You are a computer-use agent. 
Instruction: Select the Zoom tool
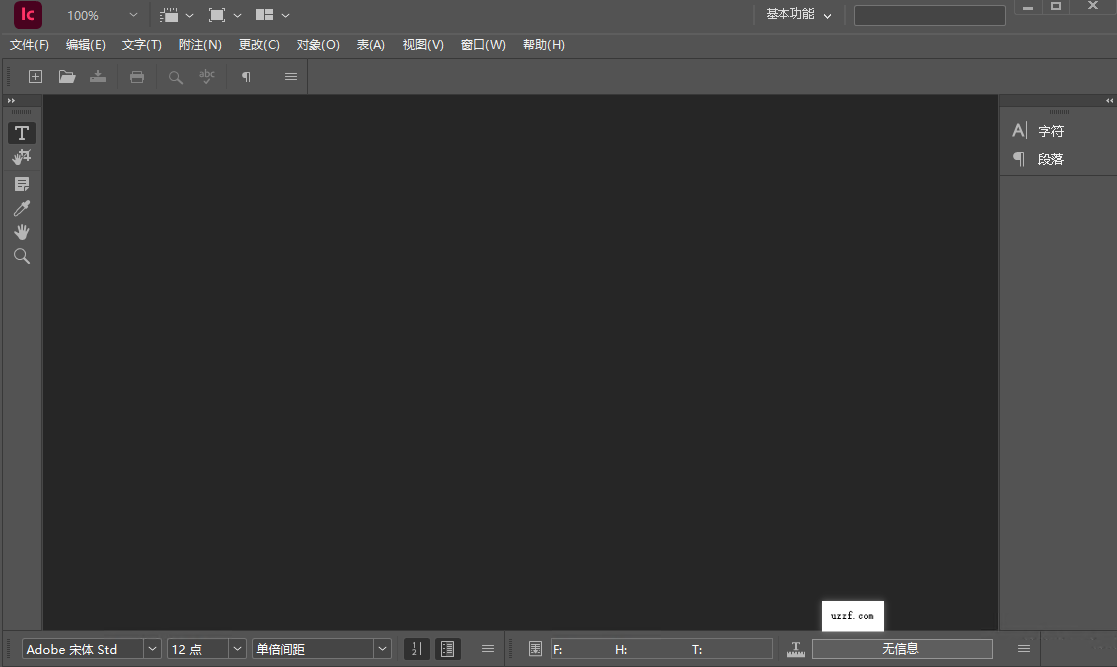(x=21, y=256)
